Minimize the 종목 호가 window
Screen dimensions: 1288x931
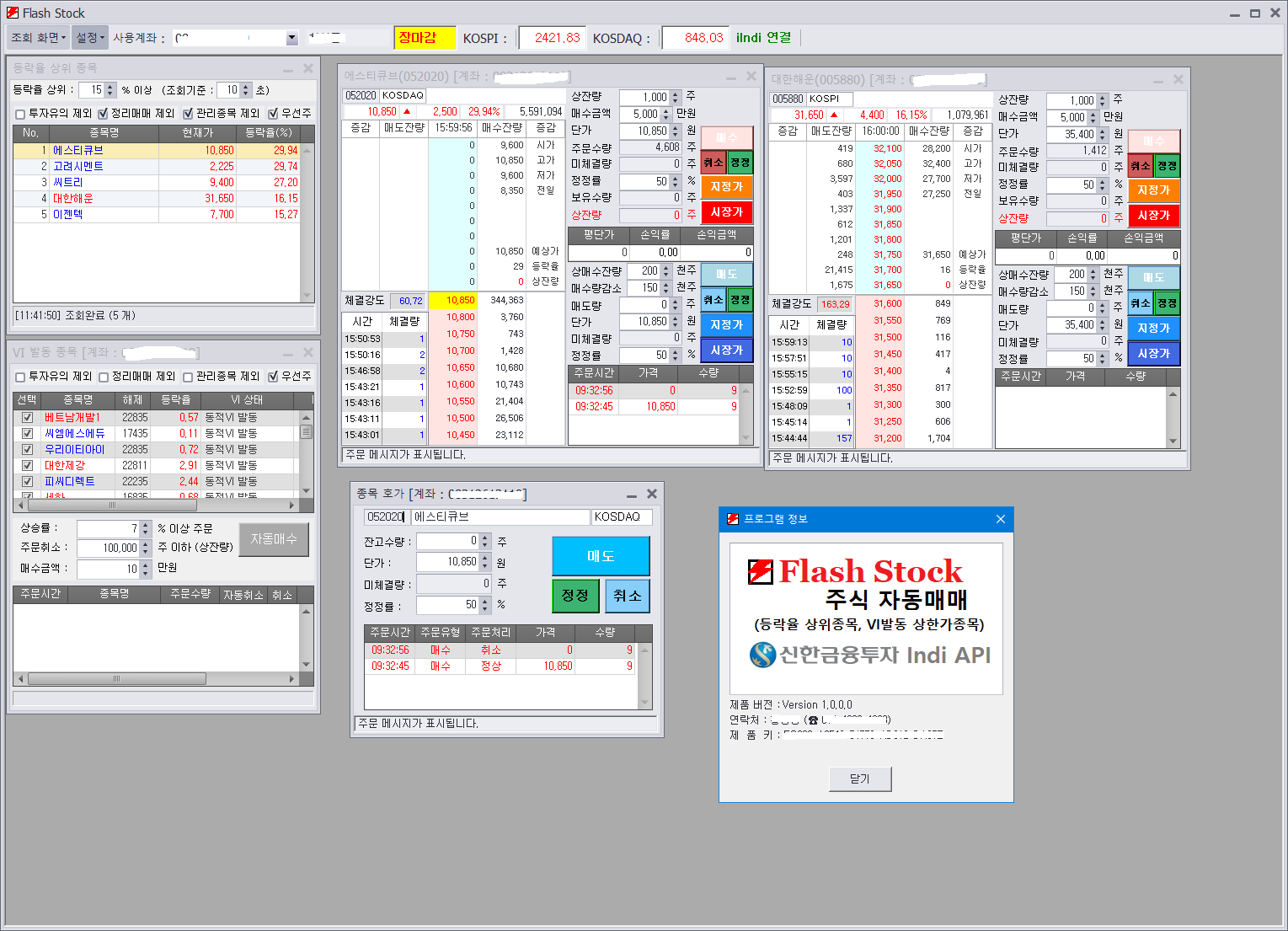631,495
